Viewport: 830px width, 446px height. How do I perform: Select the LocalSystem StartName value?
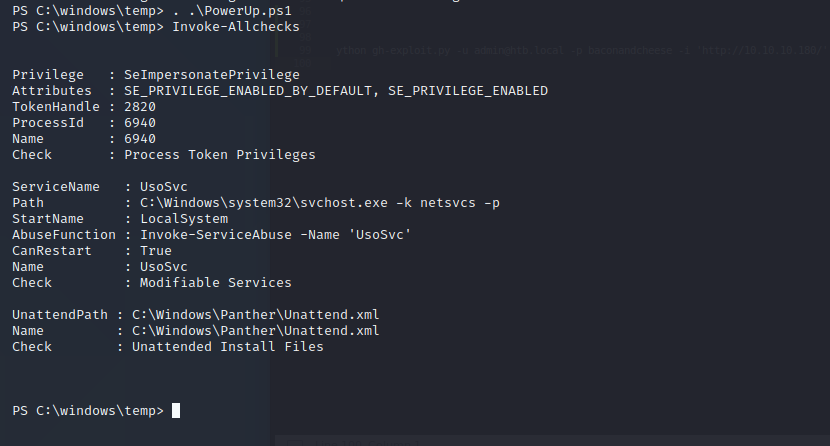pyautogui.click(x=184, y=219)
